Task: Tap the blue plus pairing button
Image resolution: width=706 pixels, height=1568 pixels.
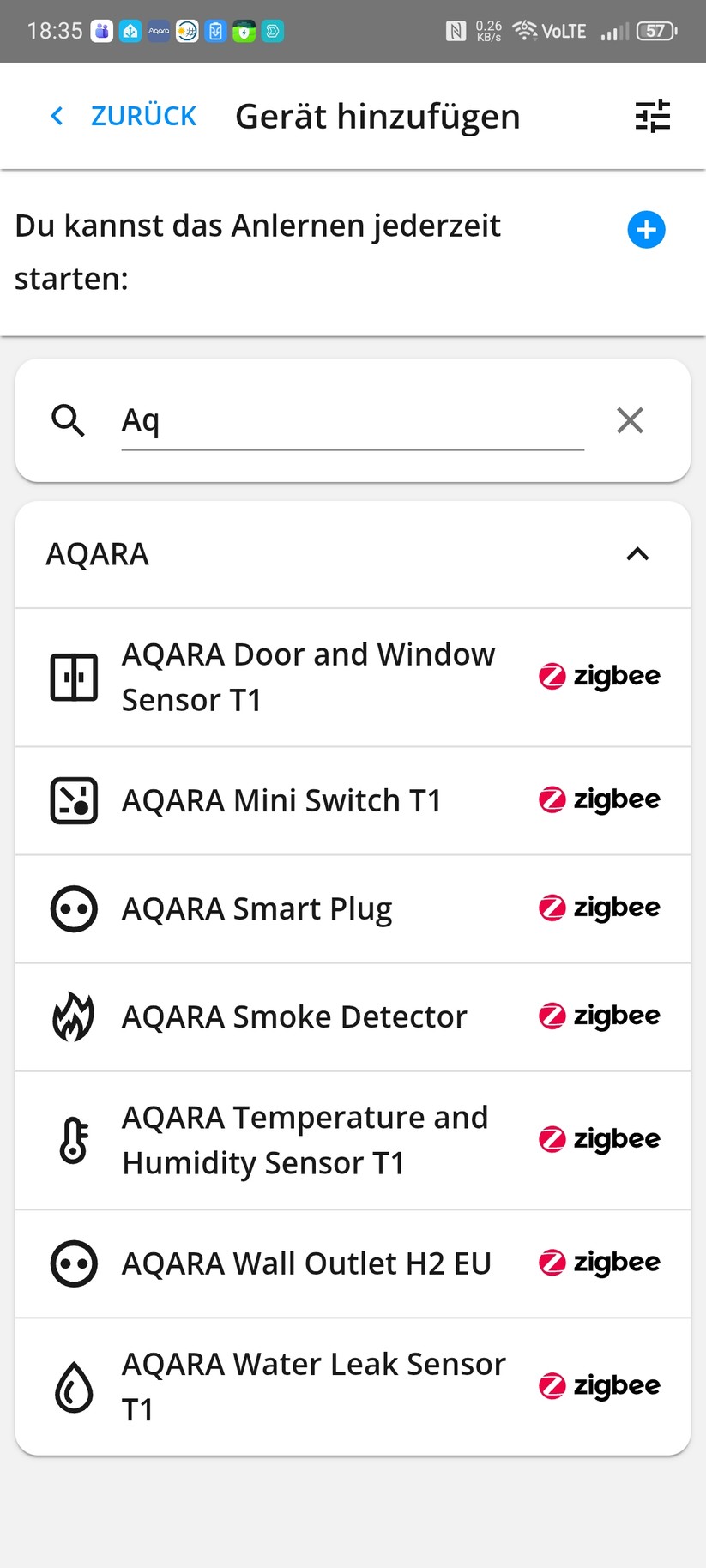Action: (x=646, y=230)
